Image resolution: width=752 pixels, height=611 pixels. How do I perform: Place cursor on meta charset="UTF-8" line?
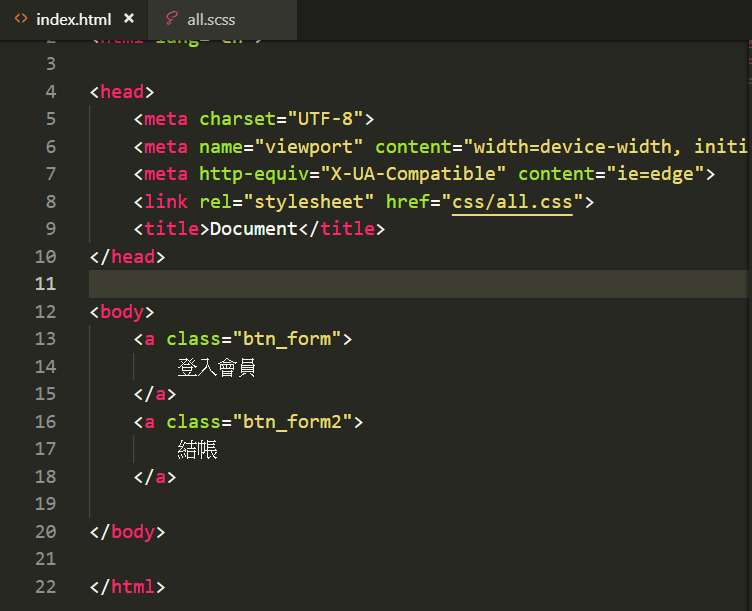point(254,119)
